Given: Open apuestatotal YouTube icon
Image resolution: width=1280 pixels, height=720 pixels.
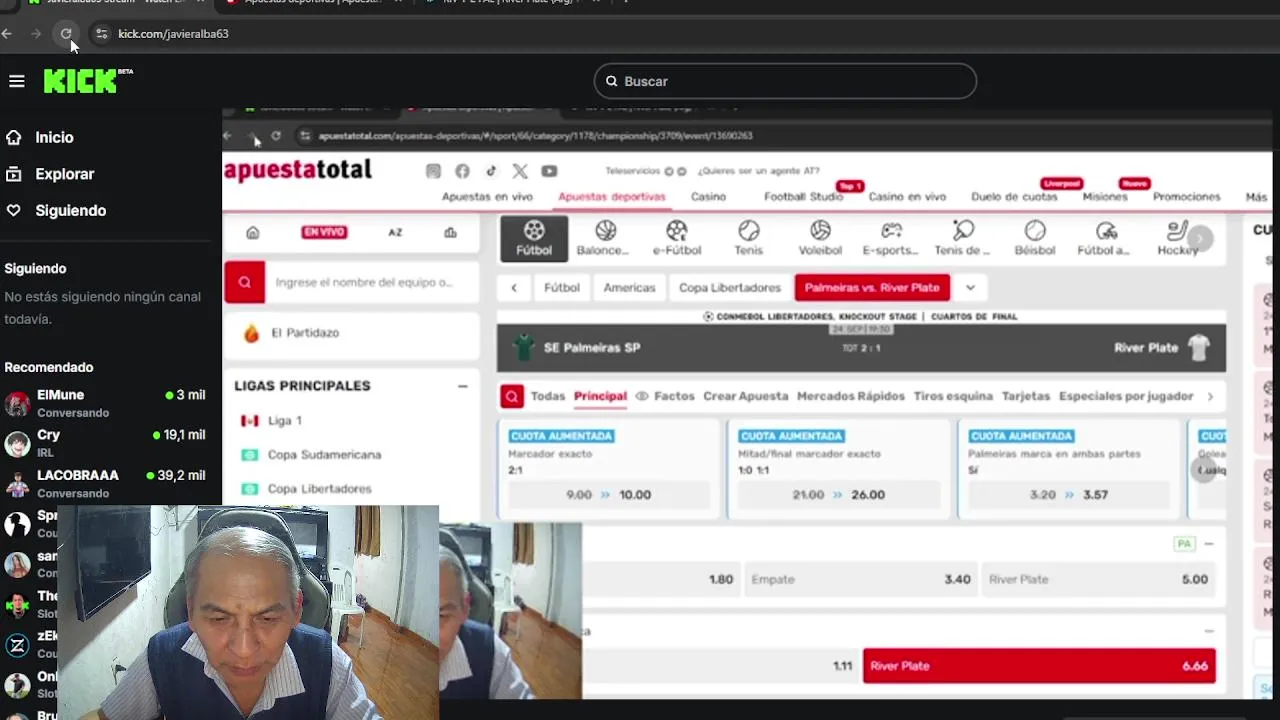Looking at the screenshot, I should pos(549,171).
